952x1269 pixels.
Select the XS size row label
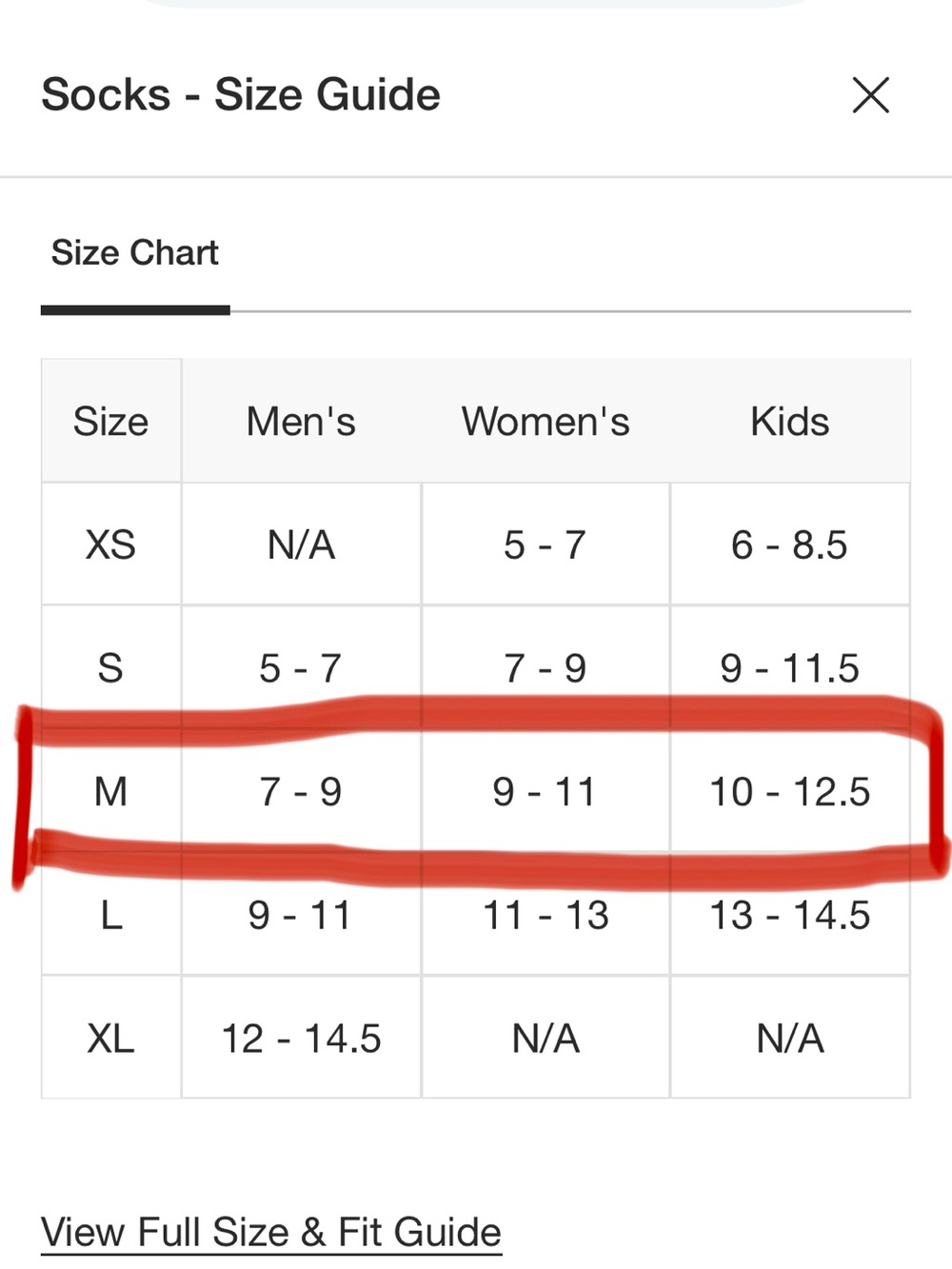[x=111, y=545]
